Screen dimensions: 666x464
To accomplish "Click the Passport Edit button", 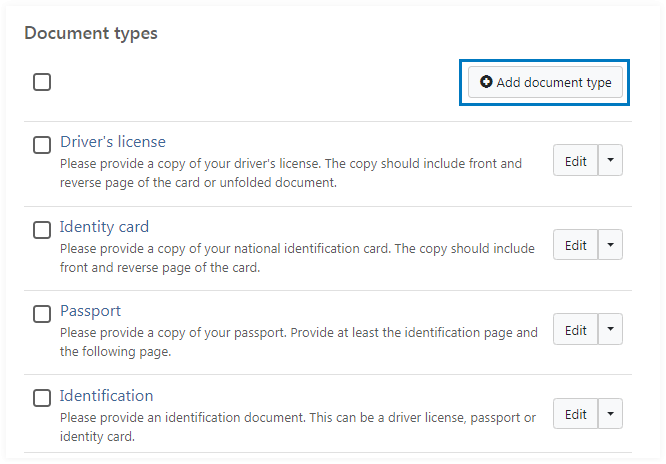I will pos(575,330).
